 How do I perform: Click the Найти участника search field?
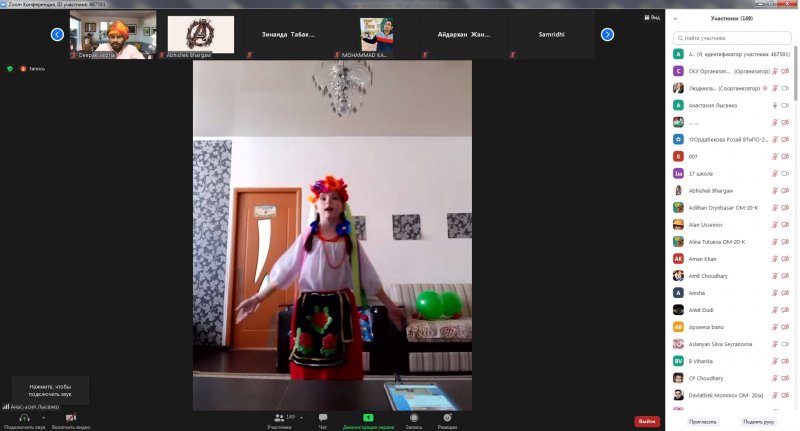click(x=732, y=38)
